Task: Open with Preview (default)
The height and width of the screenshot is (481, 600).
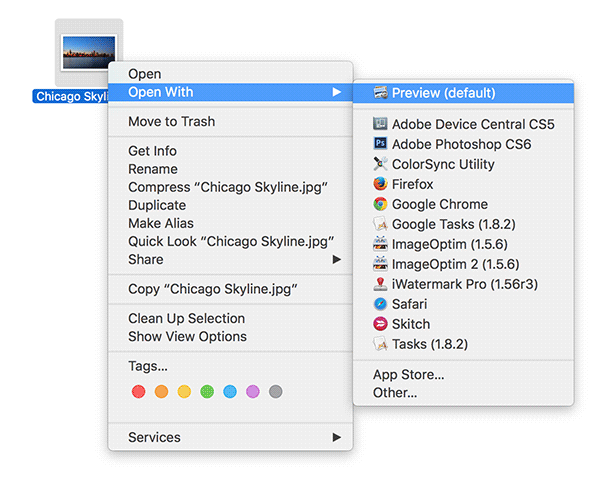Action: tap(463, 93)
